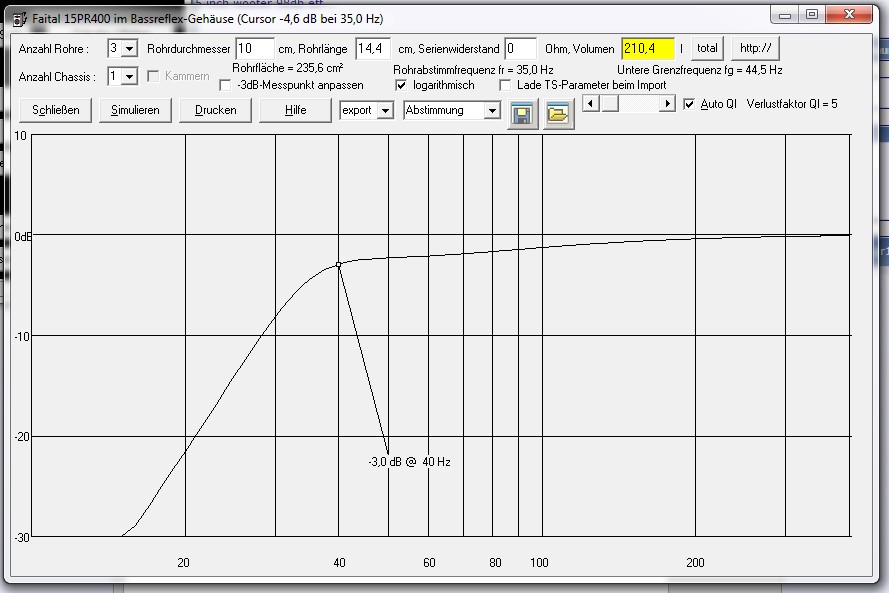Click 'Verlustfaktor Ql = 5' text
The height and width of the screenshot is (593, 889).
coord(791,104)
